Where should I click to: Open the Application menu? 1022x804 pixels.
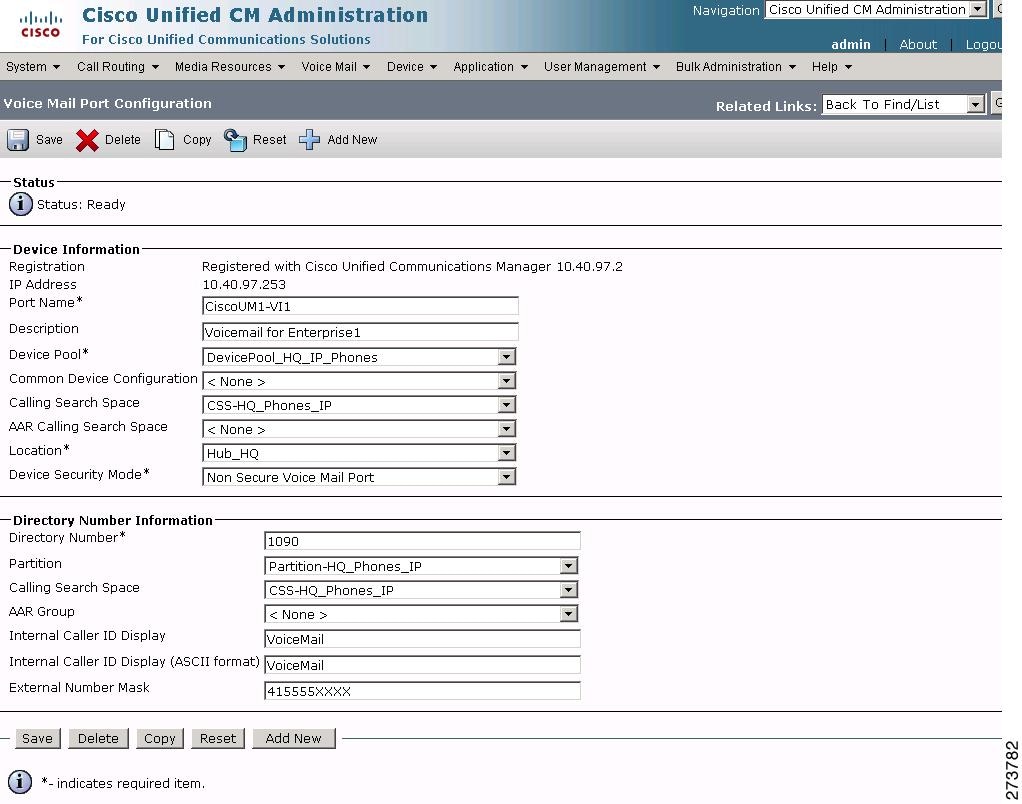(x=490, y=66)
